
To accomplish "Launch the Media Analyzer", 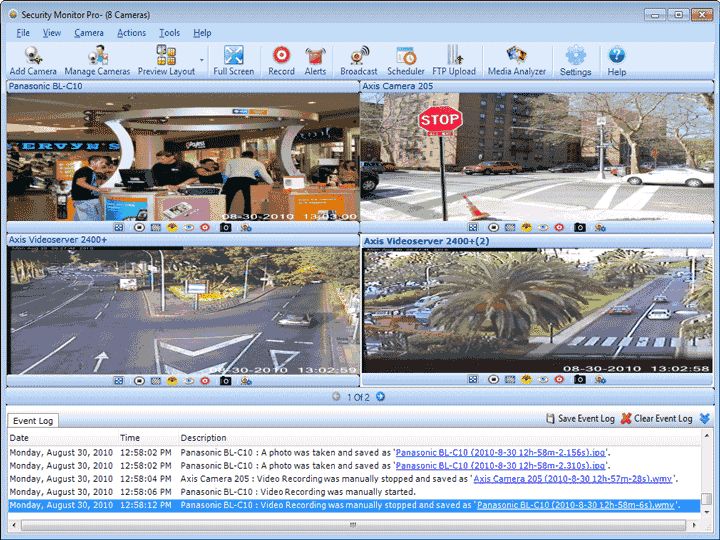I will click(517, 60).
